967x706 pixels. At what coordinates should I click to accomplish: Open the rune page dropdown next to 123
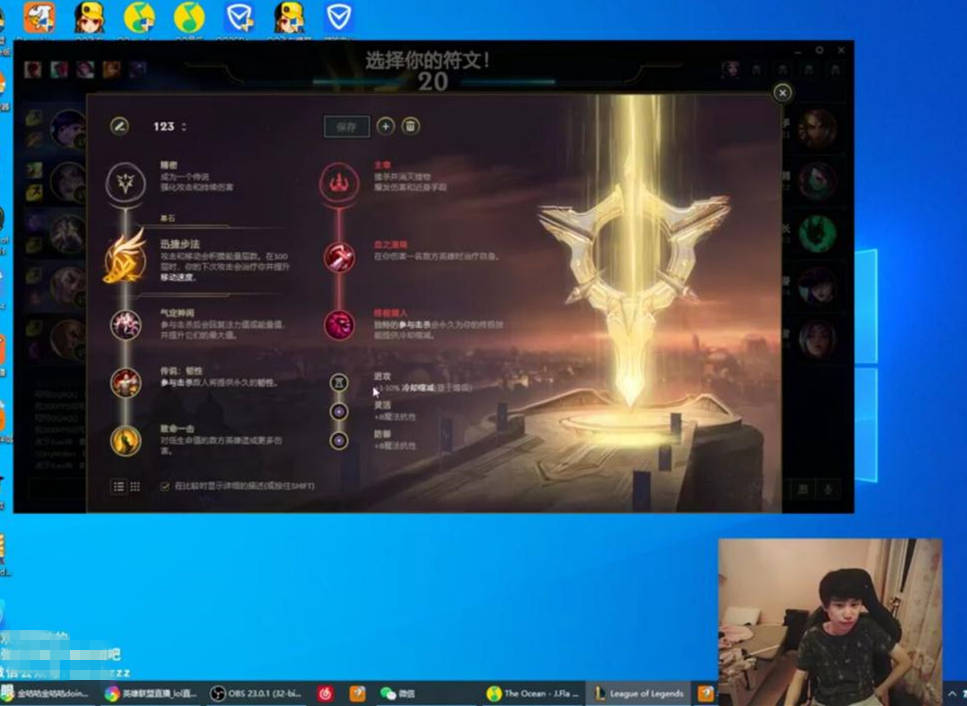pyautogui.click(x=184, y=127)
